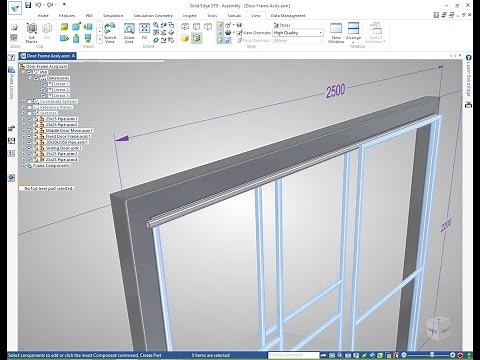
Task: Click the red circle status bar icon
Action: tap(460, 355)
